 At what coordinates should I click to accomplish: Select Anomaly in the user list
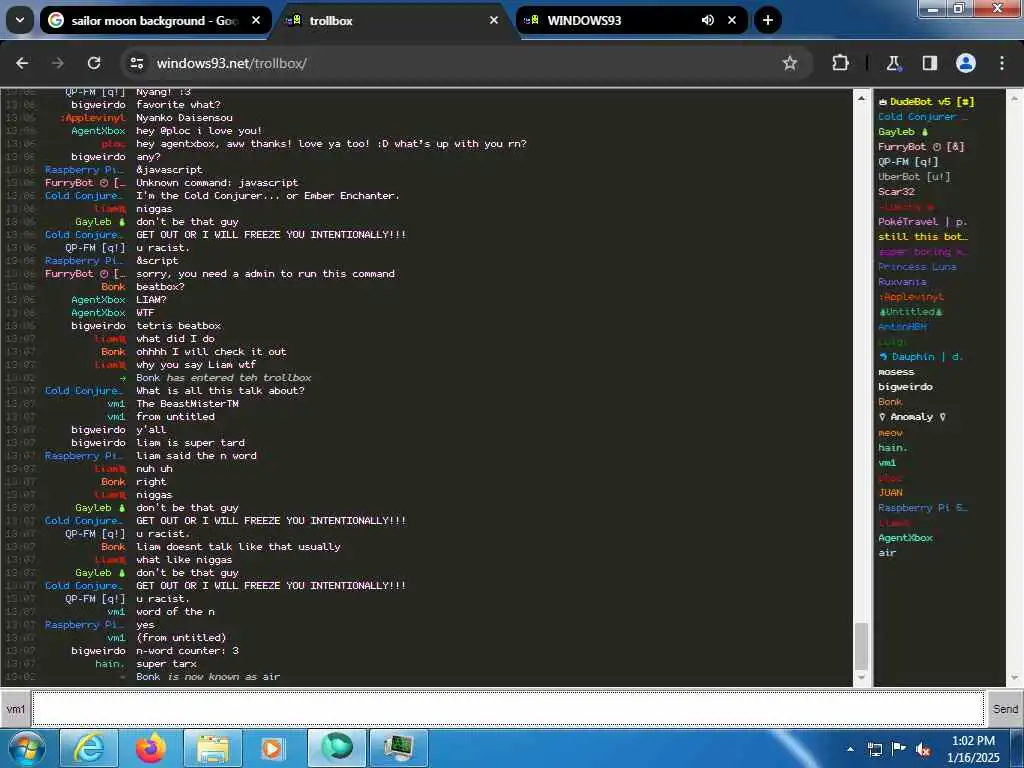pos(912,417)
